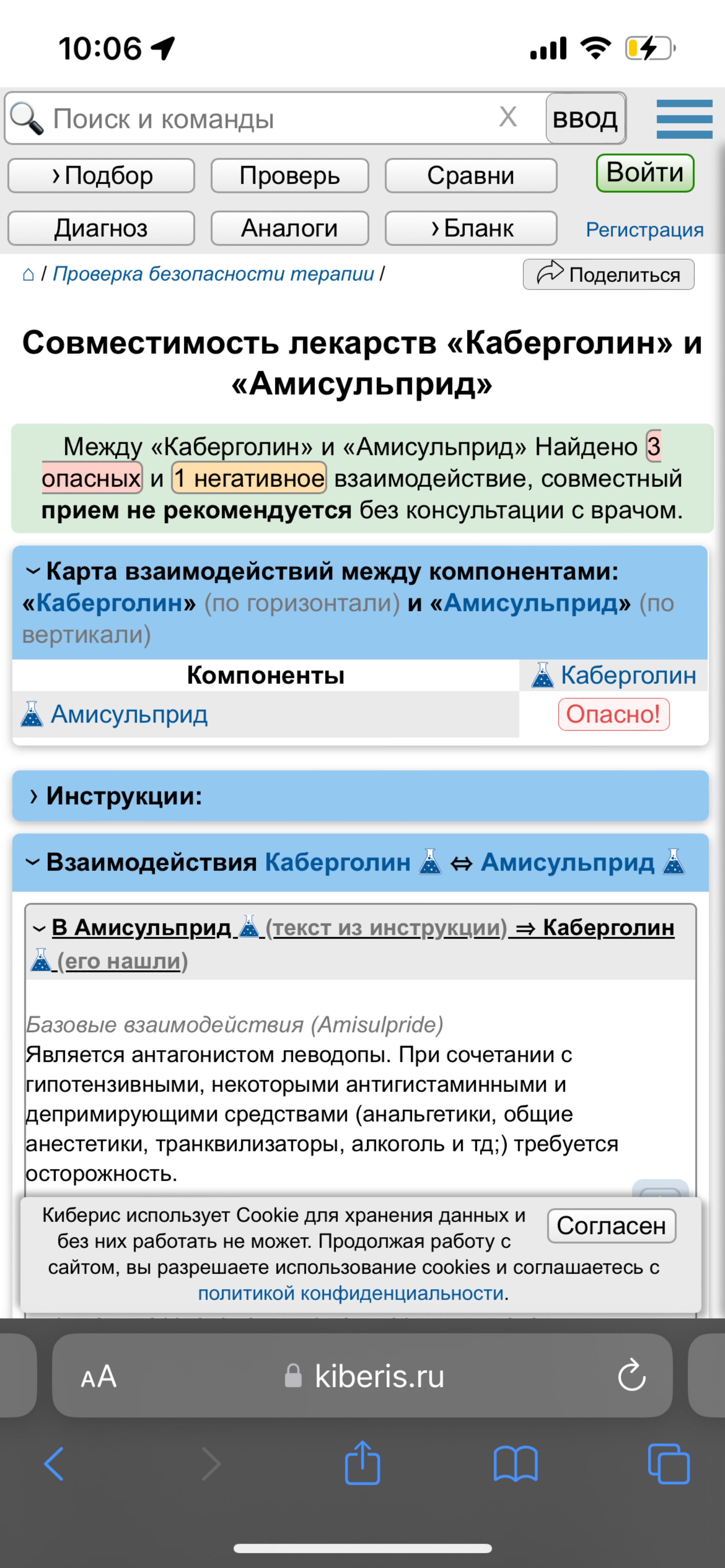Accept cookies with Согласен button

pyautogui.click(x=612, y=1226)
